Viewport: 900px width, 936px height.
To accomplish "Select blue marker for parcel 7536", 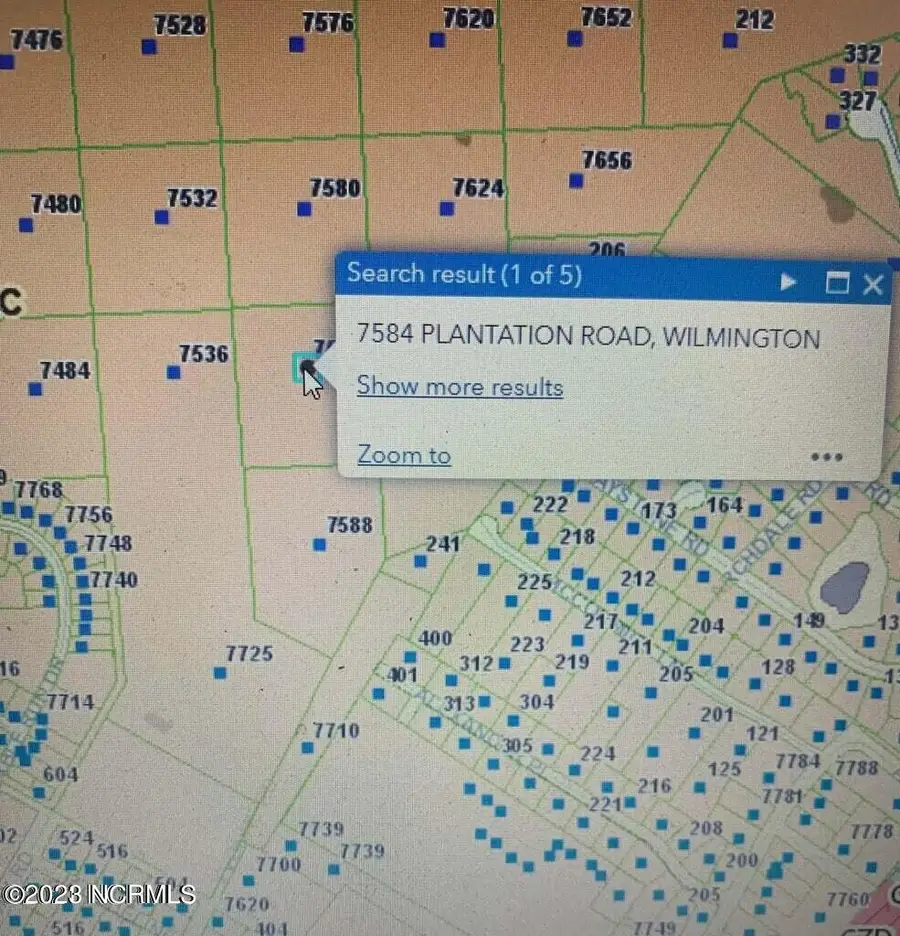I will point(174,372).
